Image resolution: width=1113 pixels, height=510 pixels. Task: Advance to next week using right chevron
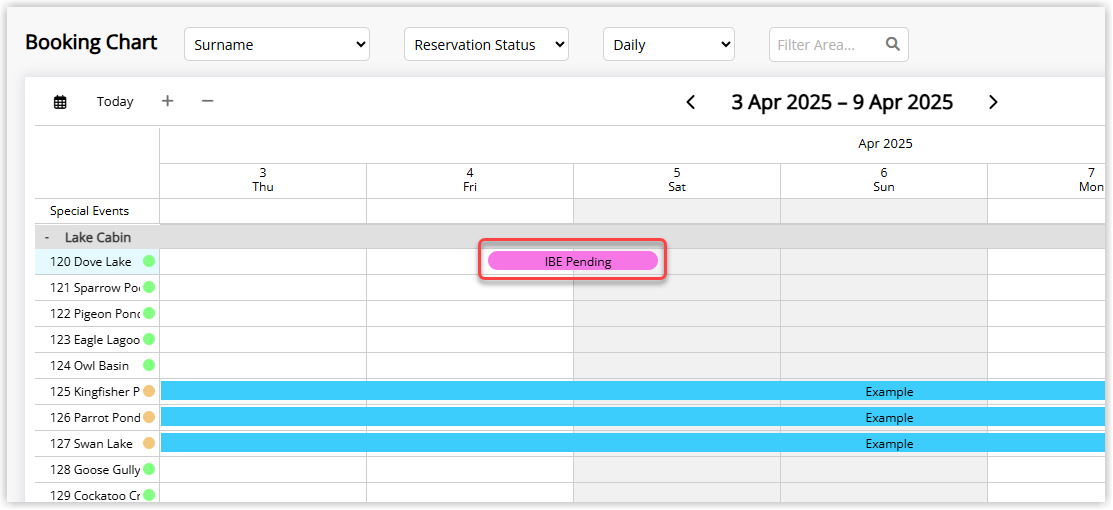(992, 102)
